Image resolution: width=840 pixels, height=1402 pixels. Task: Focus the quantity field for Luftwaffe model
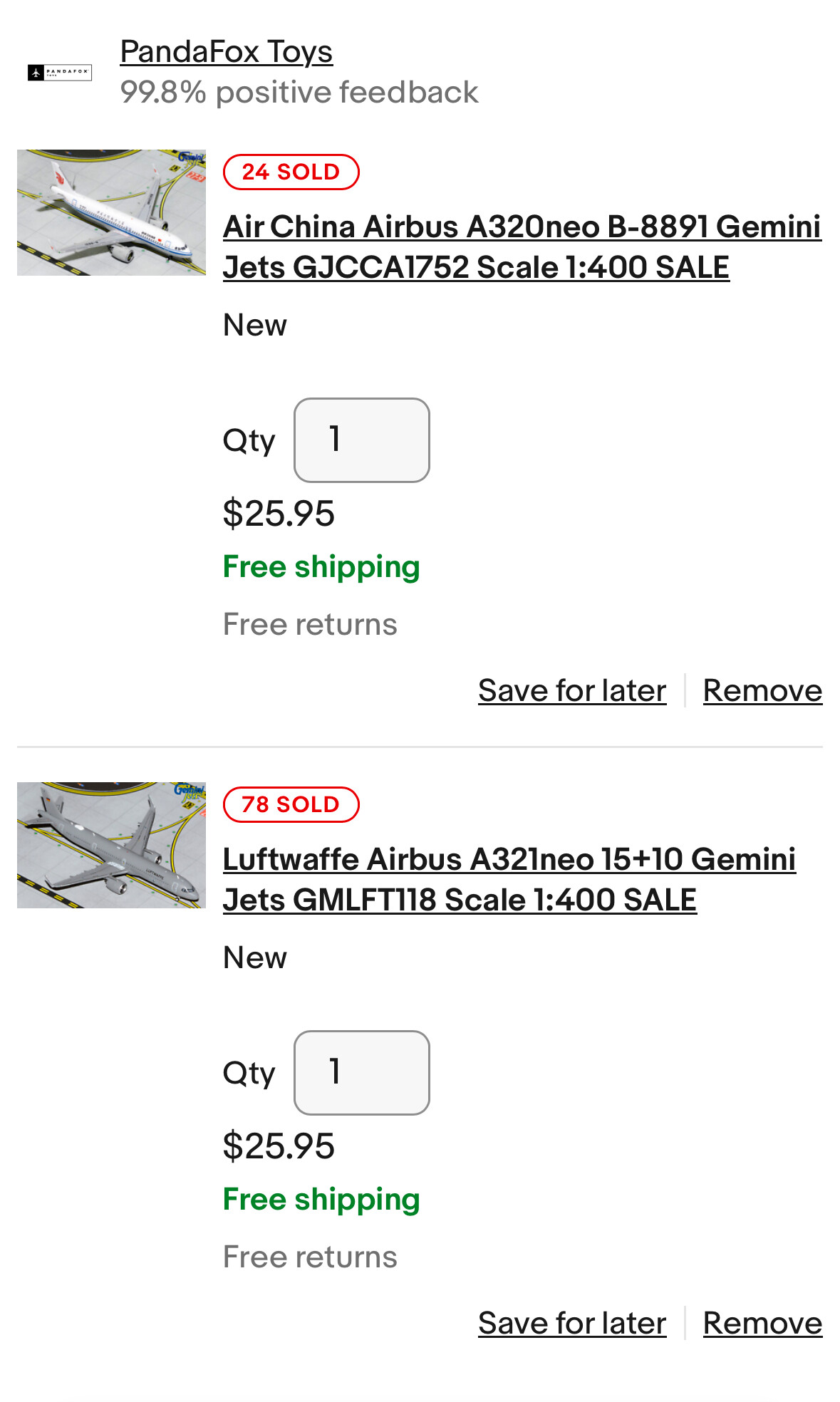(x=361, y=1073)
